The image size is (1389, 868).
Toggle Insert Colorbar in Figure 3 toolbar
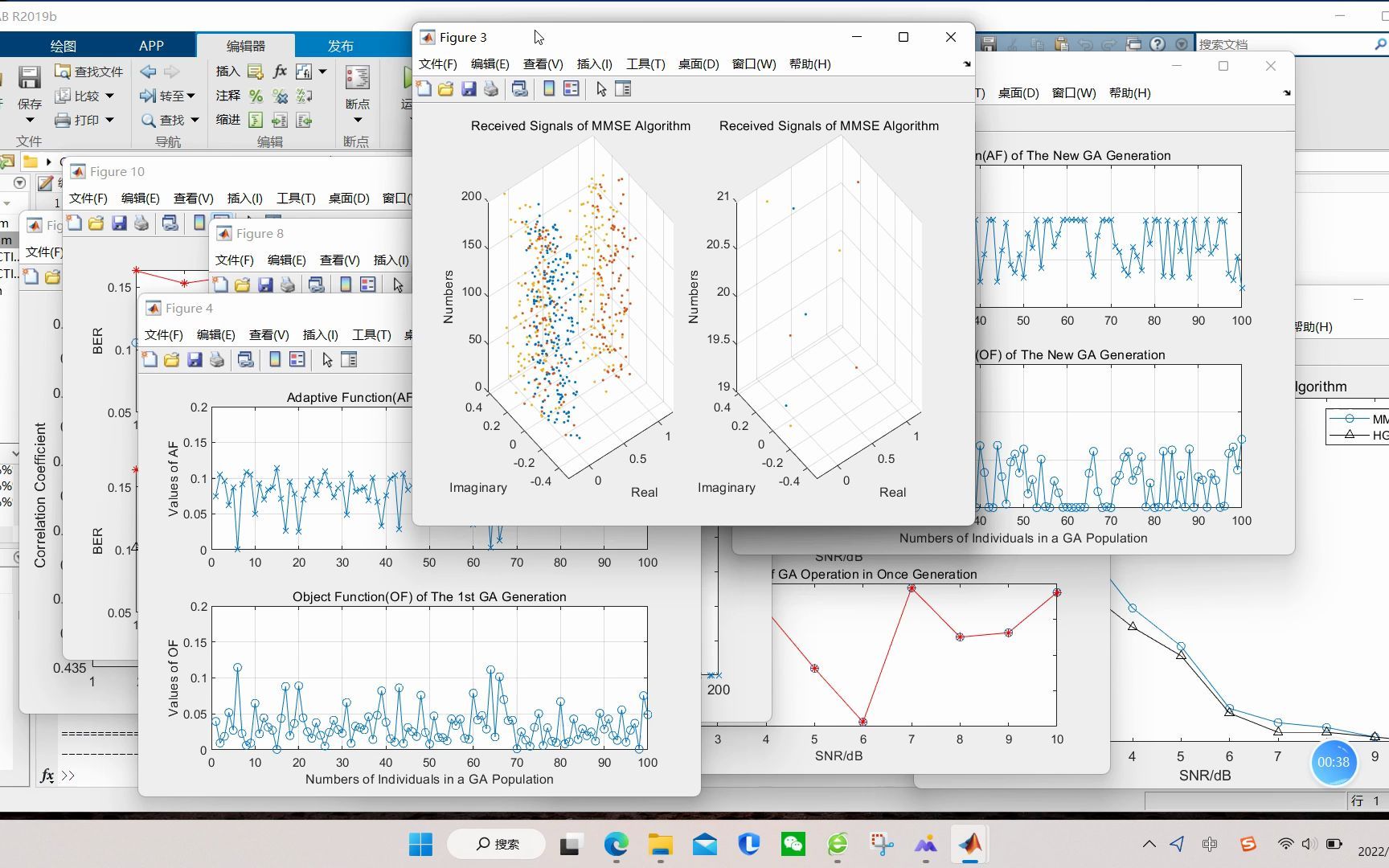(549, 89)
